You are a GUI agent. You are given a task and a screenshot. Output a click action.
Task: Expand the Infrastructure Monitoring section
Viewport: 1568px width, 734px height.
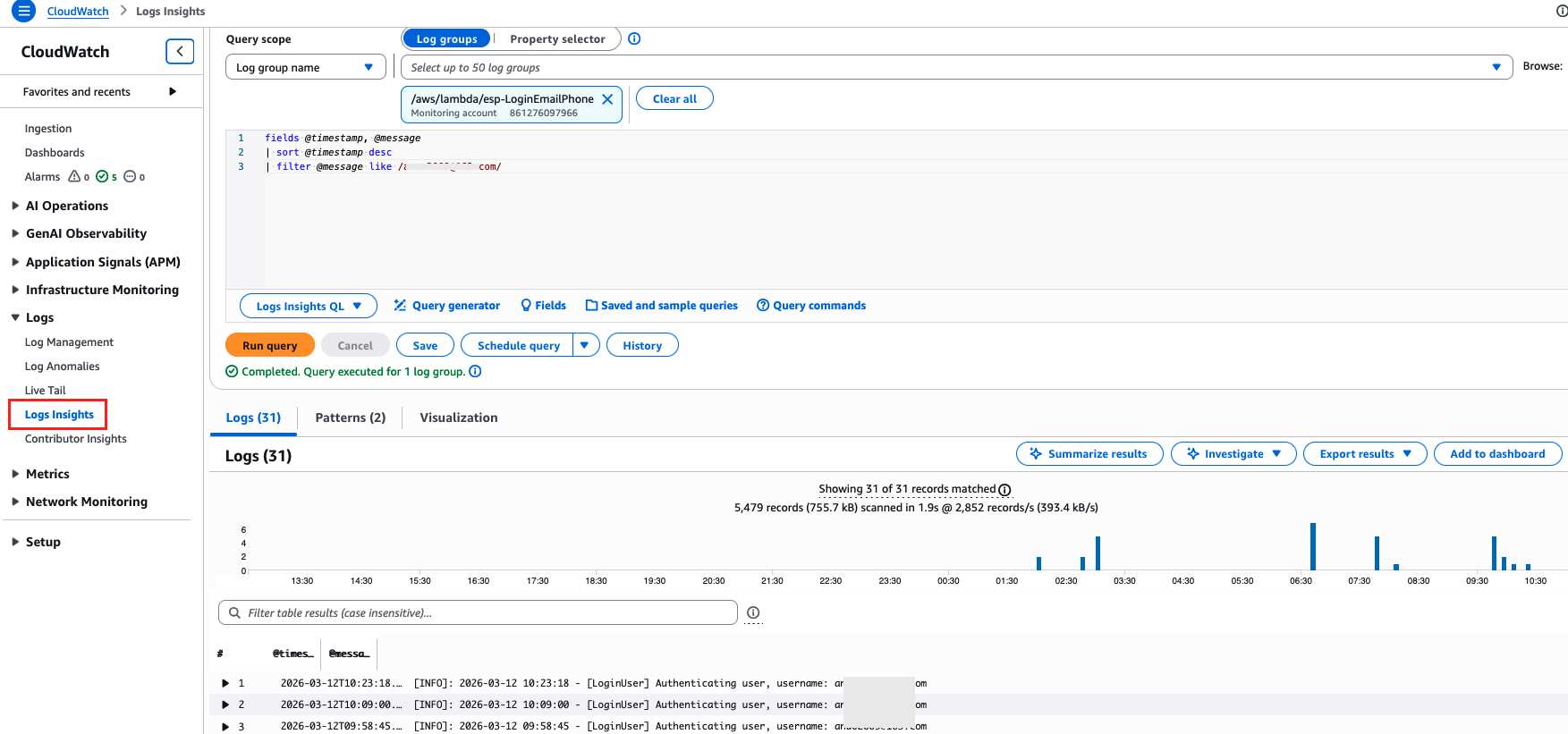click(x=15, y=290)
